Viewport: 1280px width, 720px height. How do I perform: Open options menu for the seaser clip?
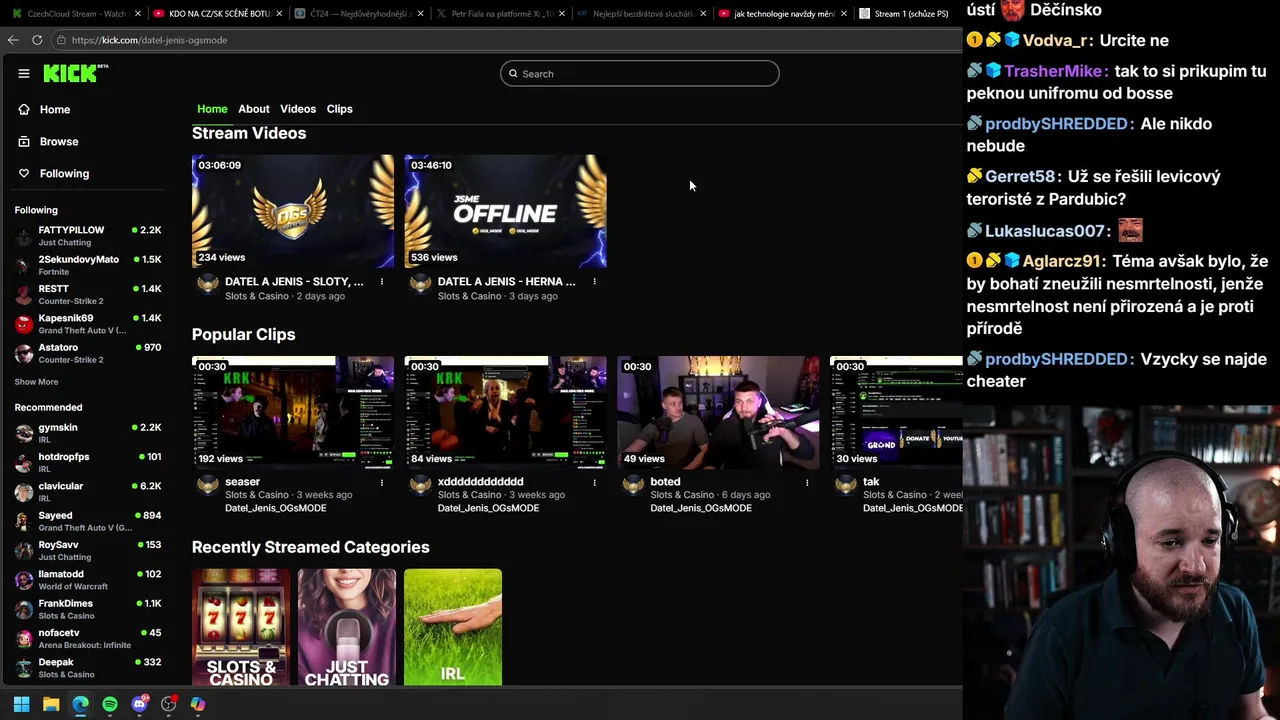382,482
